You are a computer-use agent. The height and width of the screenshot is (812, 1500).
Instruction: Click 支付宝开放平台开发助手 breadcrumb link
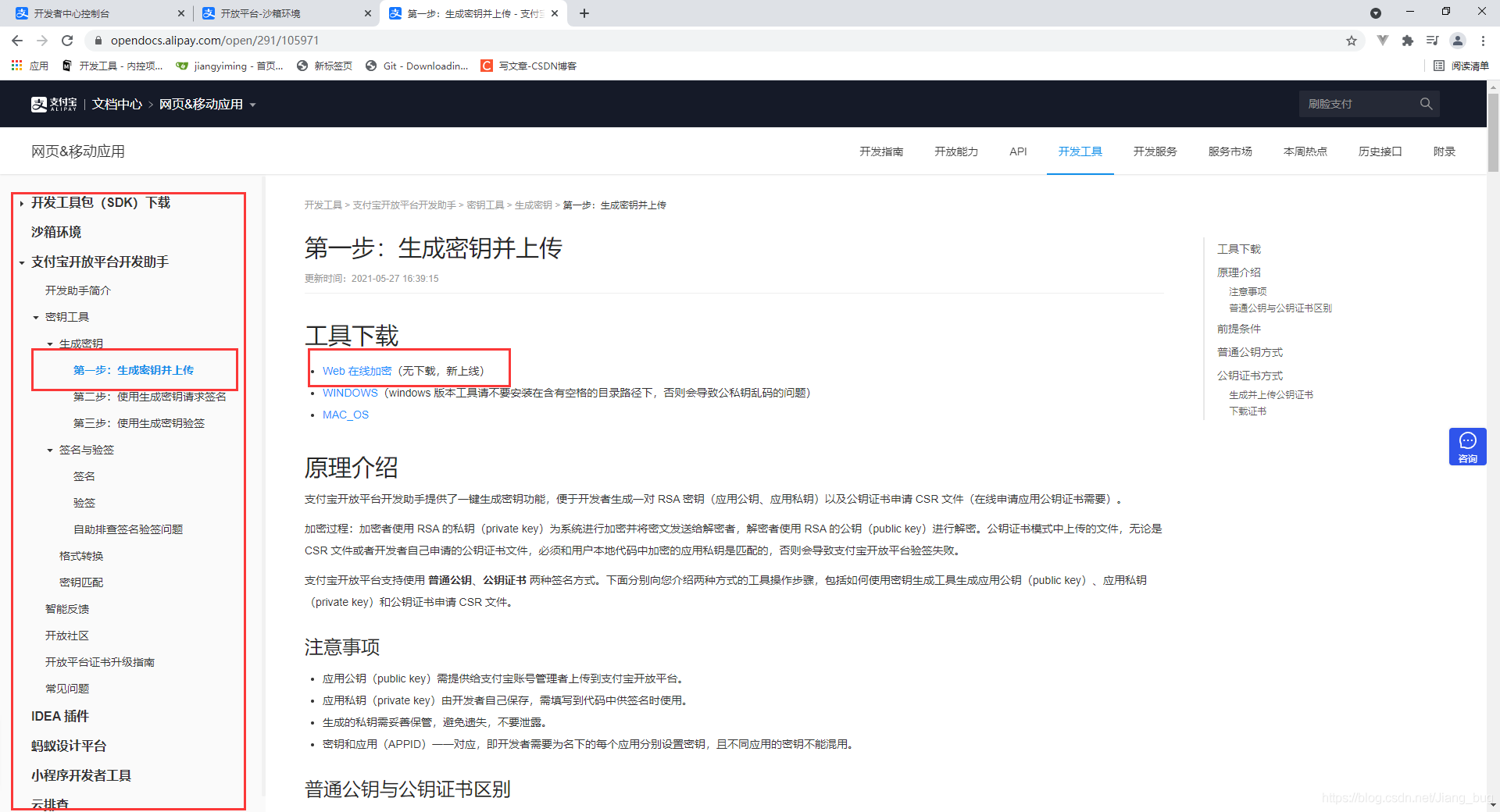404,205
